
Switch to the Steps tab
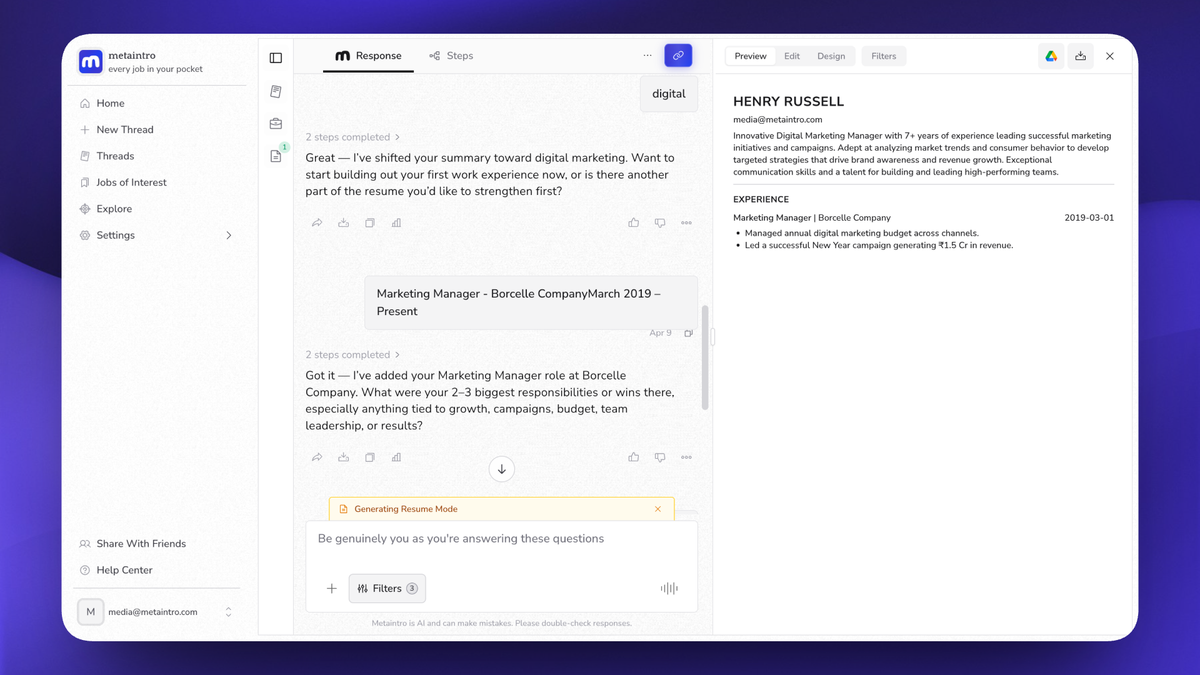[451, 56]
